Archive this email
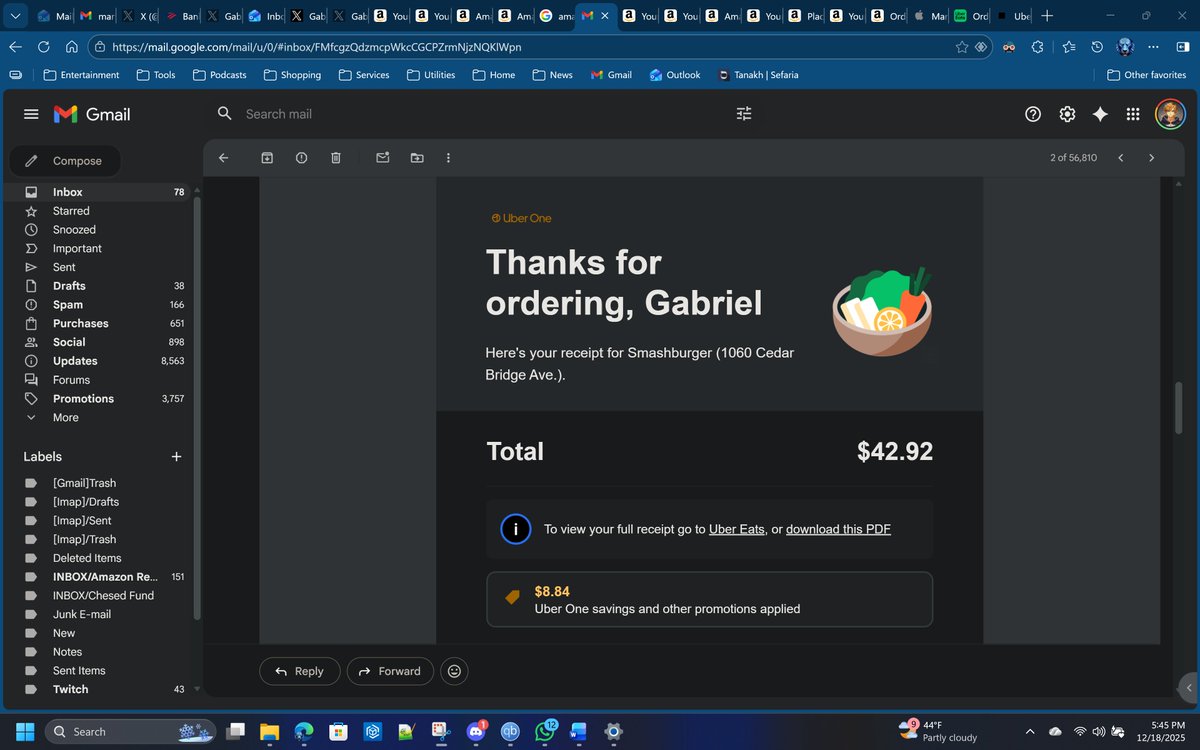This screenshot has width=1200, height=750. (267, 158)
